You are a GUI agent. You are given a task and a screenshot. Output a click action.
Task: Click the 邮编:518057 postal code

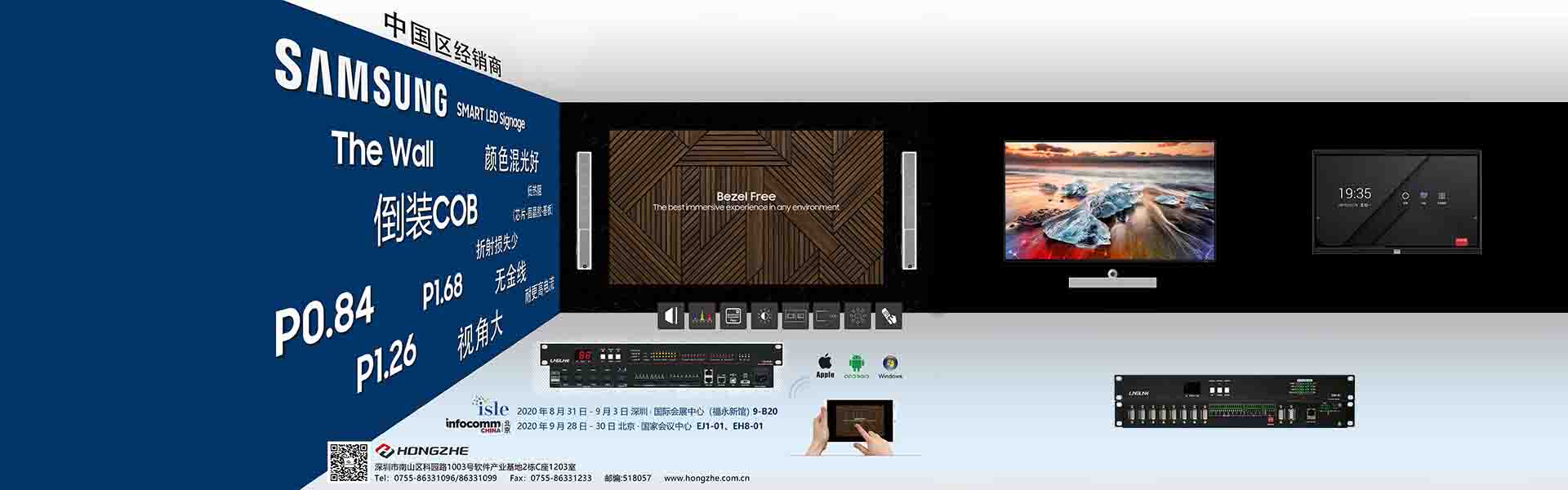click(627, 478)
